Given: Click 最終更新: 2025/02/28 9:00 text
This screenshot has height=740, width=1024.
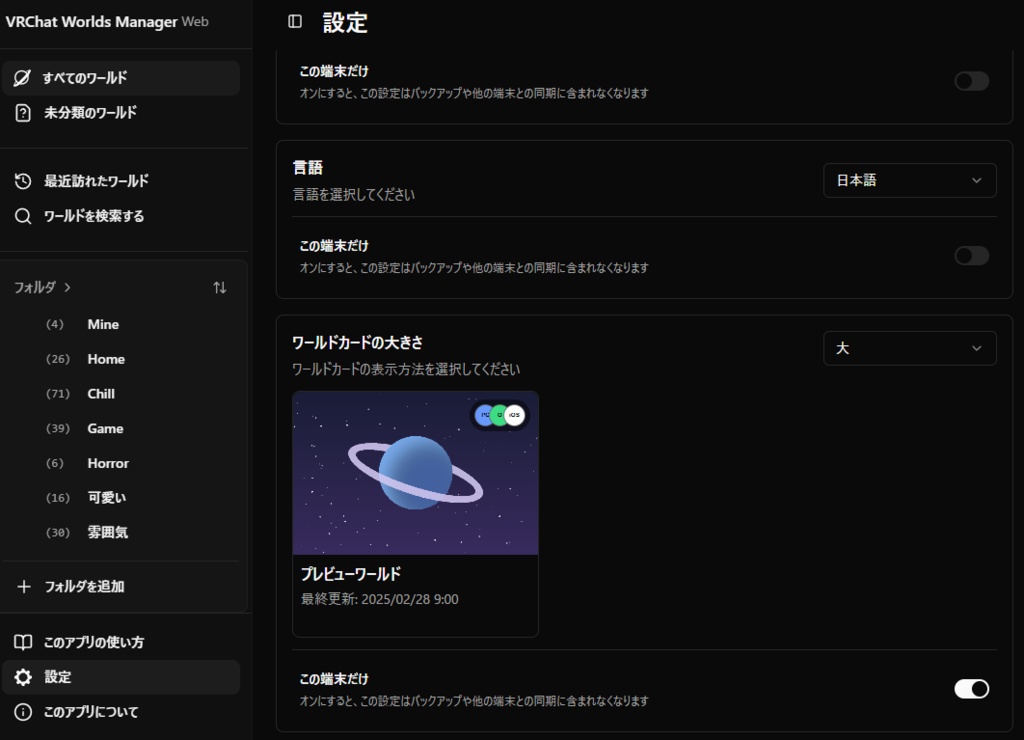Looking at the screenshot, I should click(379, 600).
